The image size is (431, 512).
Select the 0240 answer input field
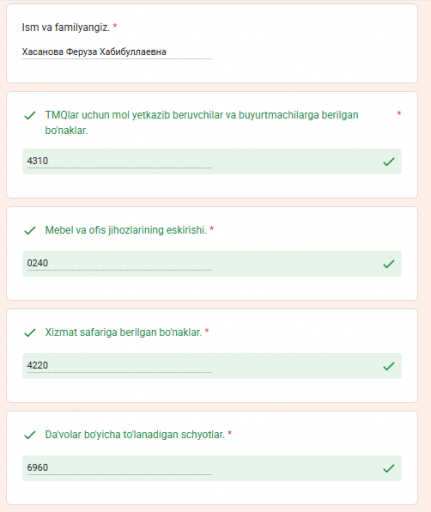(x=119, y=264)
